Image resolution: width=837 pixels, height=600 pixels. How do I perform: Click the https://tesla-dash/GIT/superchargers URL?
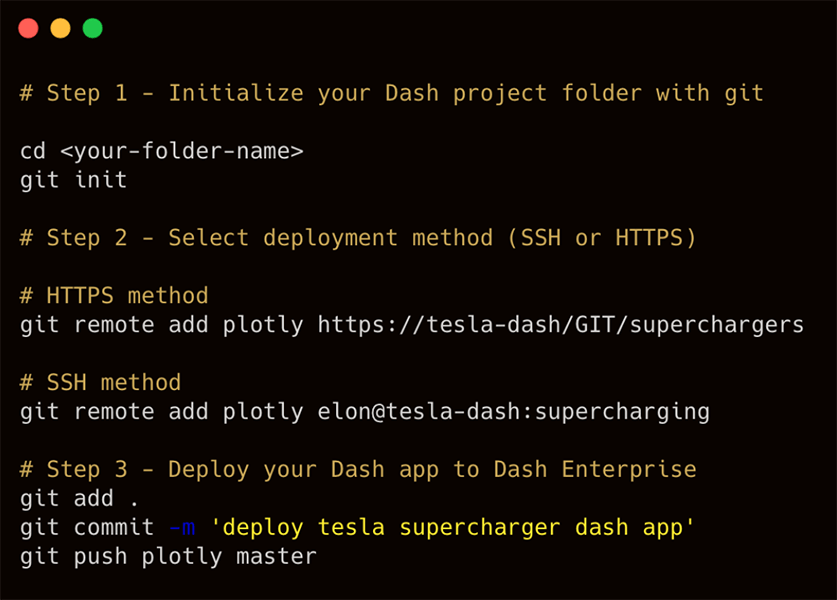click(560, 325)
